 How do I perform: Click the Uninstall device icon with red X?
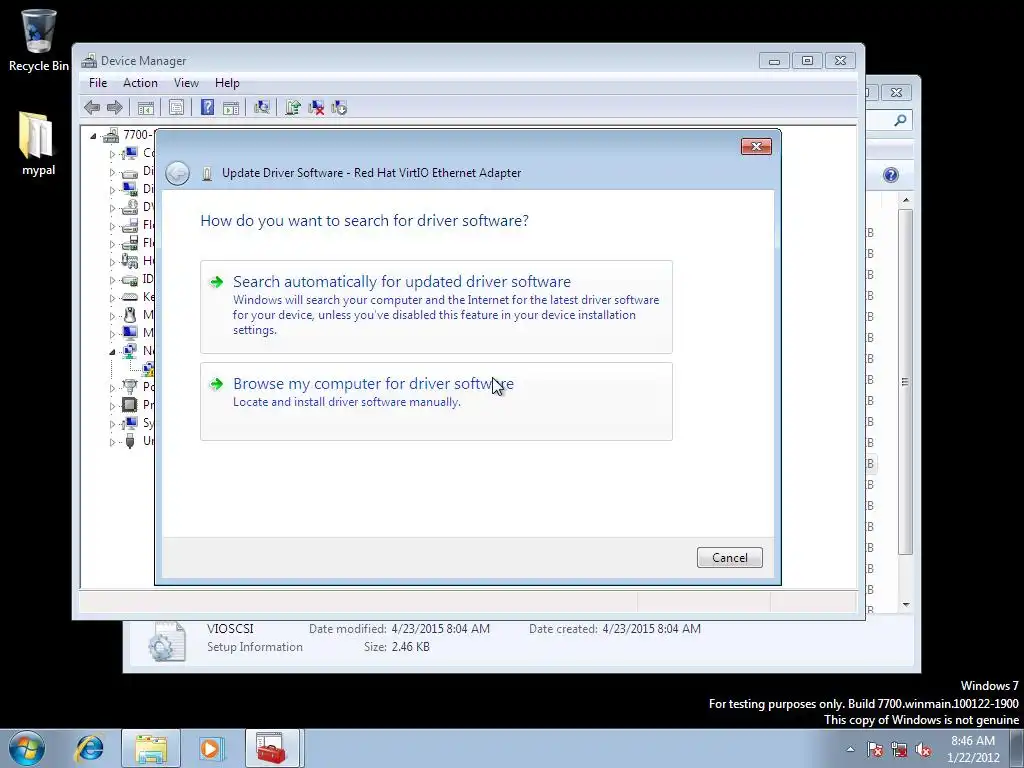pyautogui.click(x=316, y=108)
